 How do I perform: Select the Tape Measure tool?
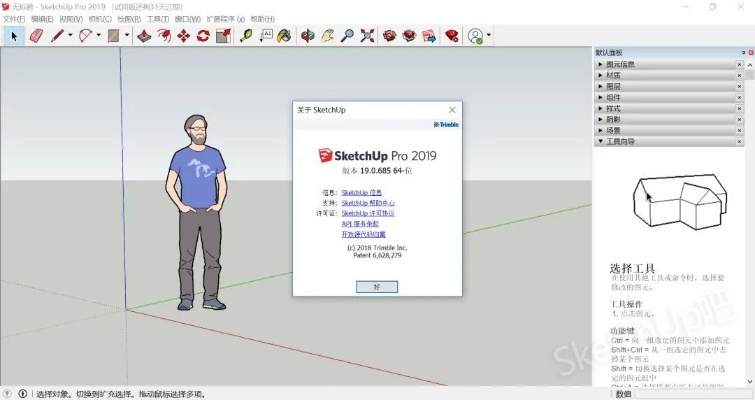(x=246, y=36)
